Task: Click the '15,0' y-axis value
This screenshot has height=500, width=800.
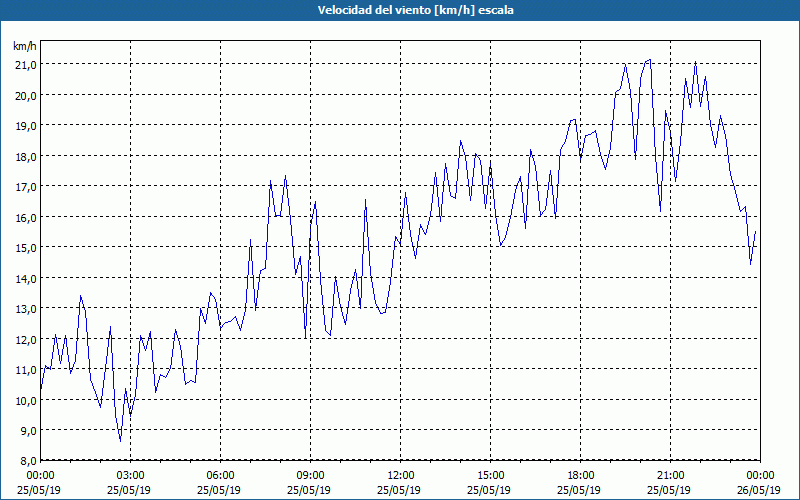Action: point(27,248)
